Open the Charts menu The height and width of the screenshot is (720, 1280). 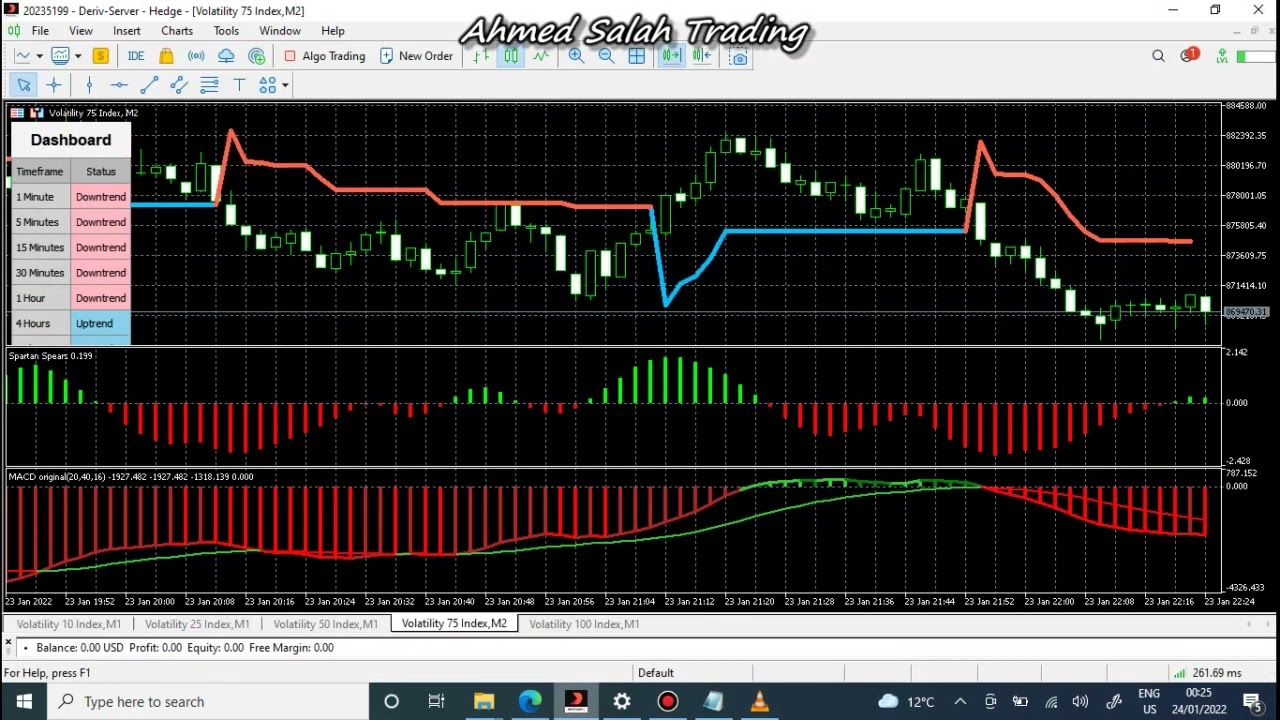(x=177, y=31)
